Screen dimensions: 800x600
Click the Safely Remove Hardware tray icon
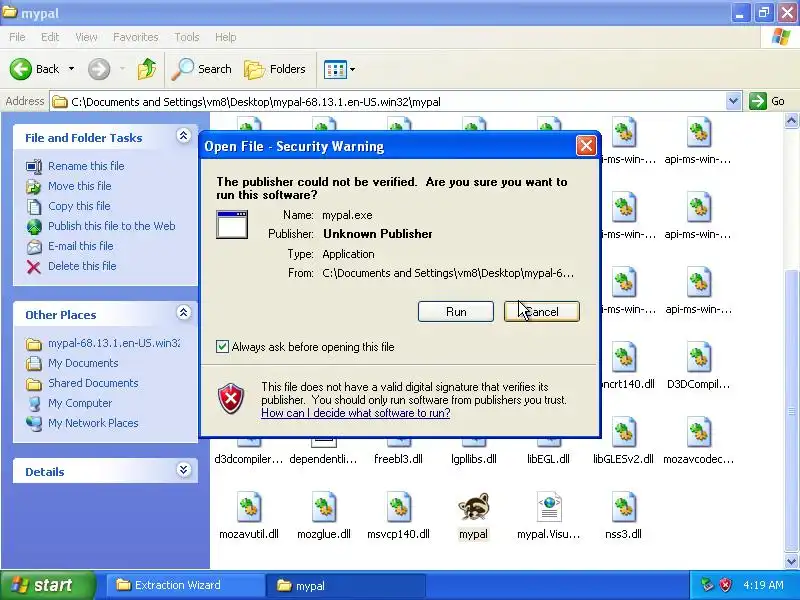[x=707, y=585]
